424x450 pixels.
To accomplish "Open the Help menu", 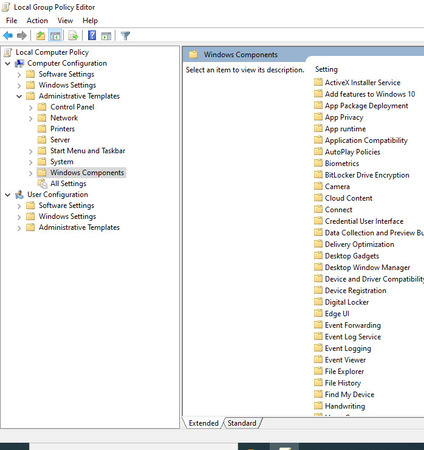I will 90,21.
